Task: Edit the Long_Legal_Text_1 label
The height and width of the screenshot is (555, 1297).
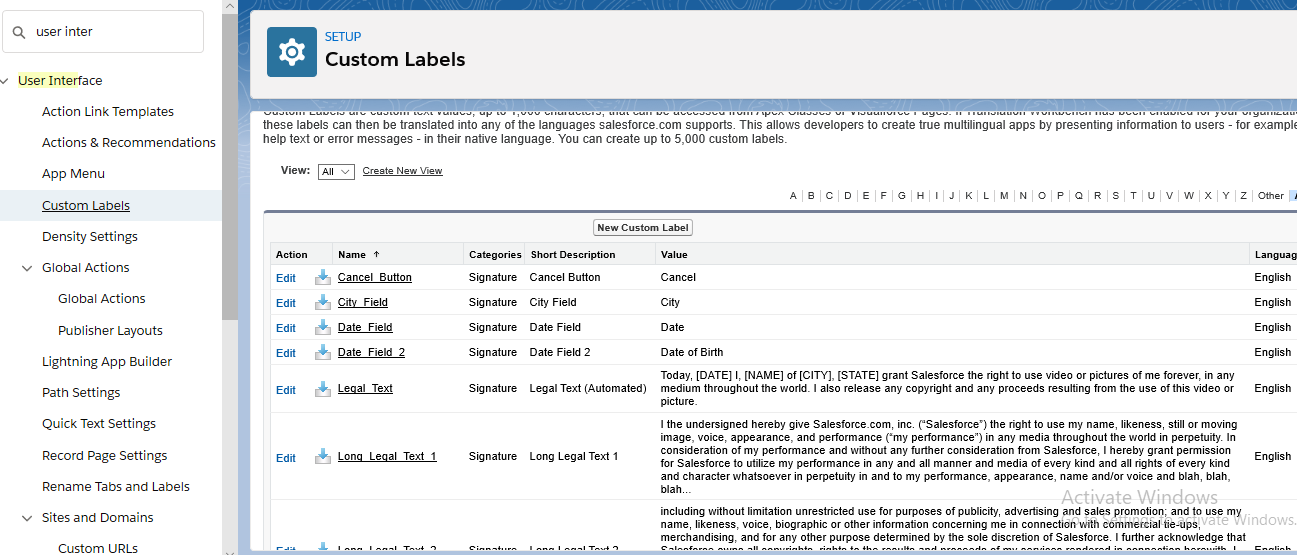Action: (286, 458)
